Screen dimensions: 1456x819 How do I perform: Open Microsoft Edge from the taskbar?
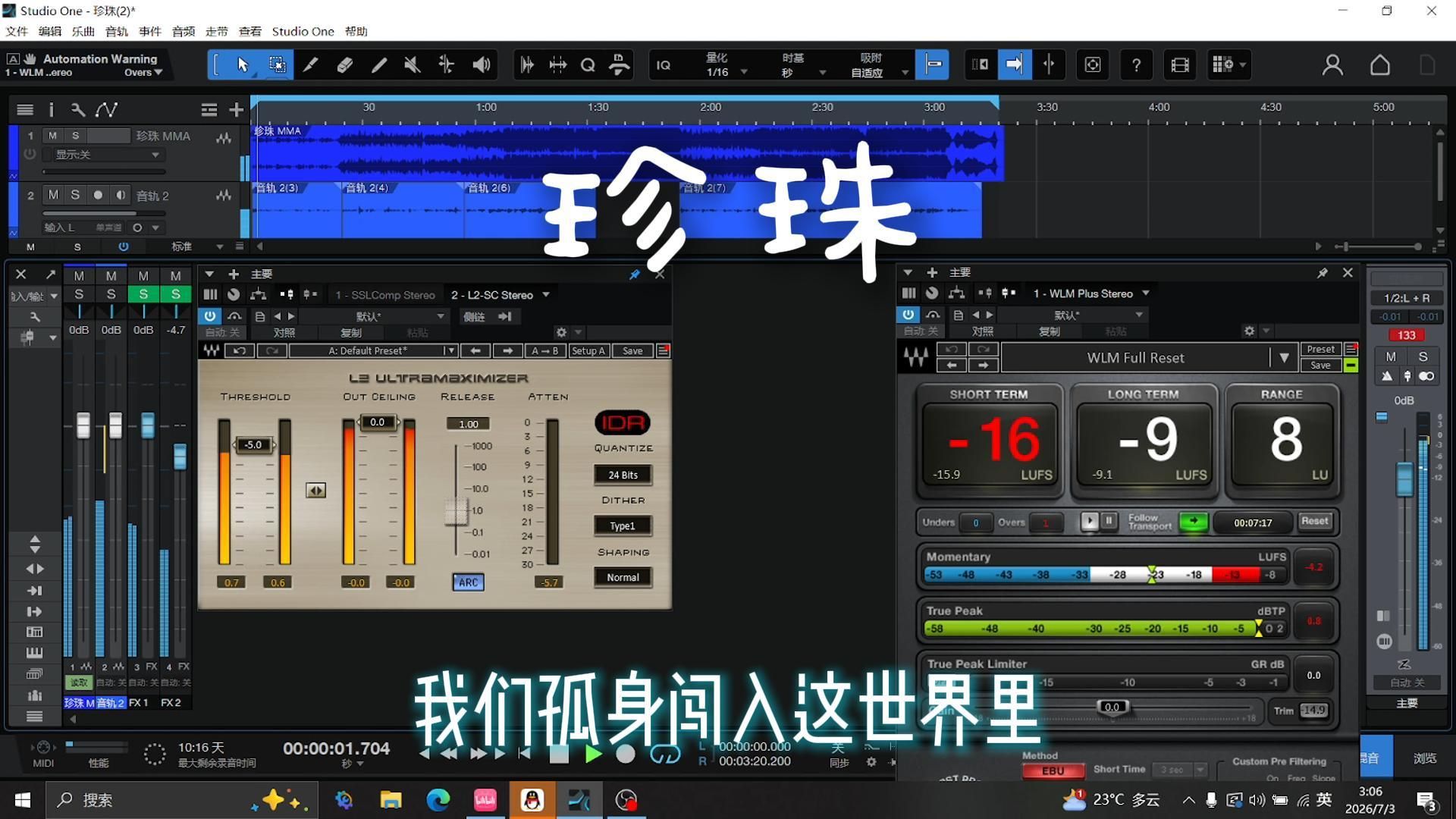click(x=438, y=800)
